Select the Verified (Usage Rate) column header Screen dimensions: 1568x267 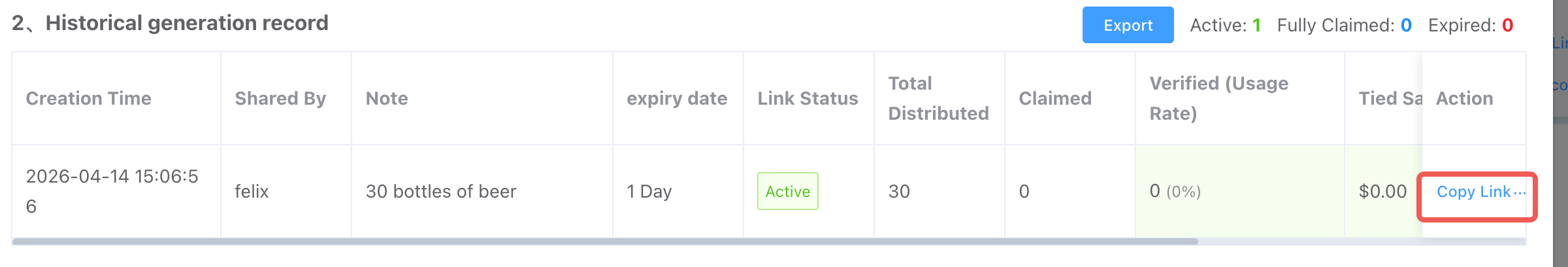point(1218,98)
